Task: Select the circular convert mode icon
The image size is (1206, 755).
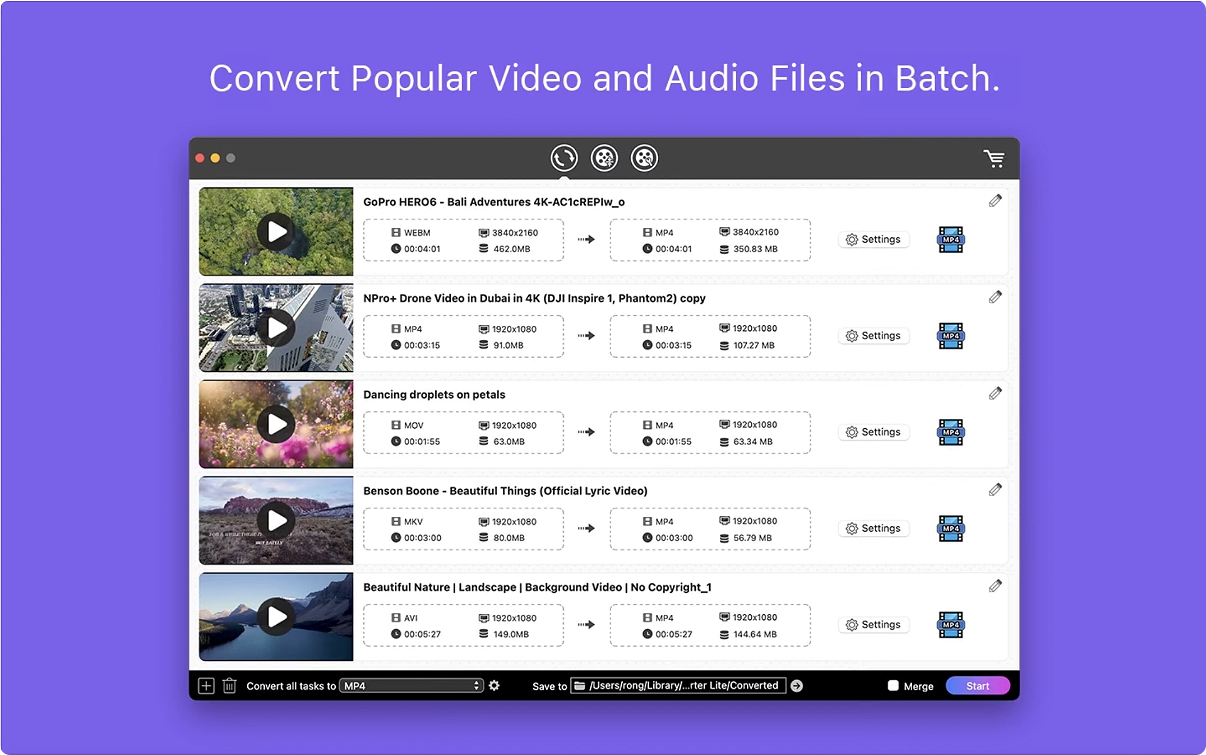Action: [x=564, y=158]
